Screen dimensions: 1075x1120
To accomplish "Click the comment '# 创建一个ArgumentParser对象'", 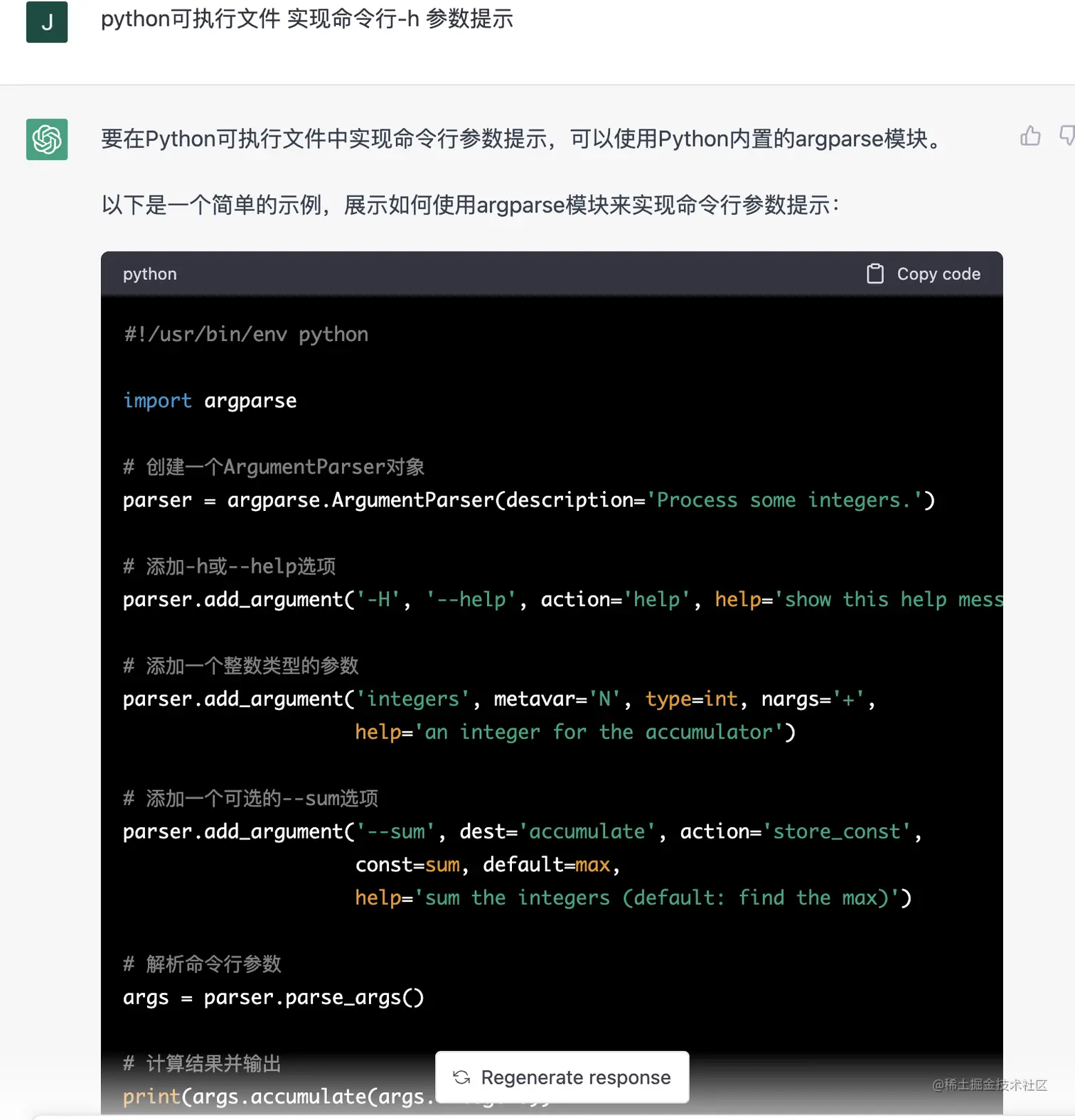I will (274, 467).
